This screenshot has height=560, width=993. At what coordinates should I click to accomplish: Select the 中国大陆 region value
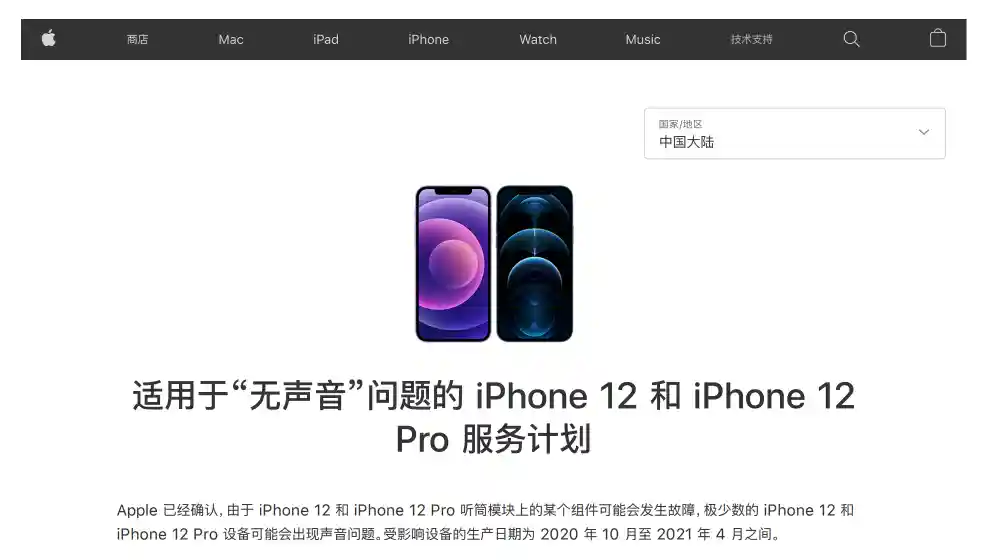click(x=686, y=142)
